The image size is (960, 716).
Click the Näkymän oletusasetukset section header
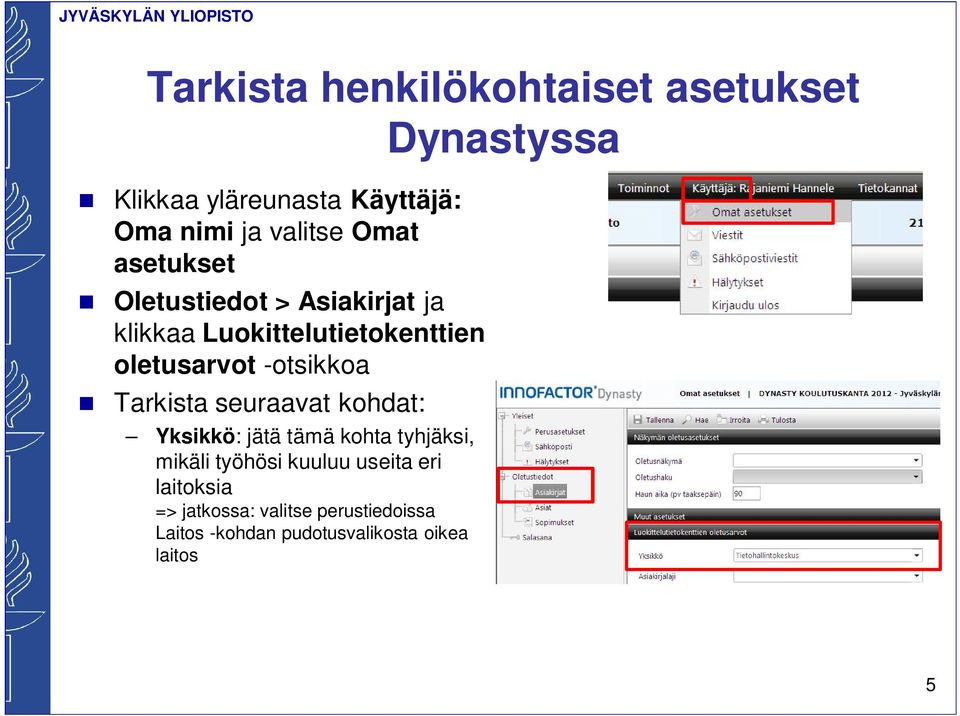point(783,437)
